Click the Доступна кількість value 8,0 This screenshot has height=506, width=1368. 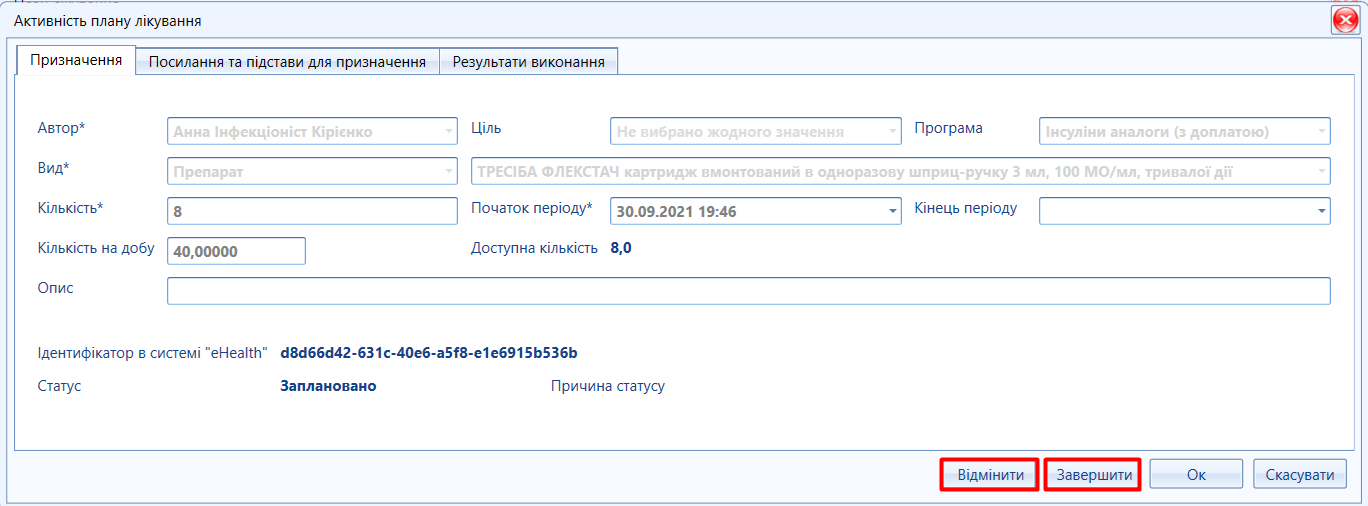621,248
